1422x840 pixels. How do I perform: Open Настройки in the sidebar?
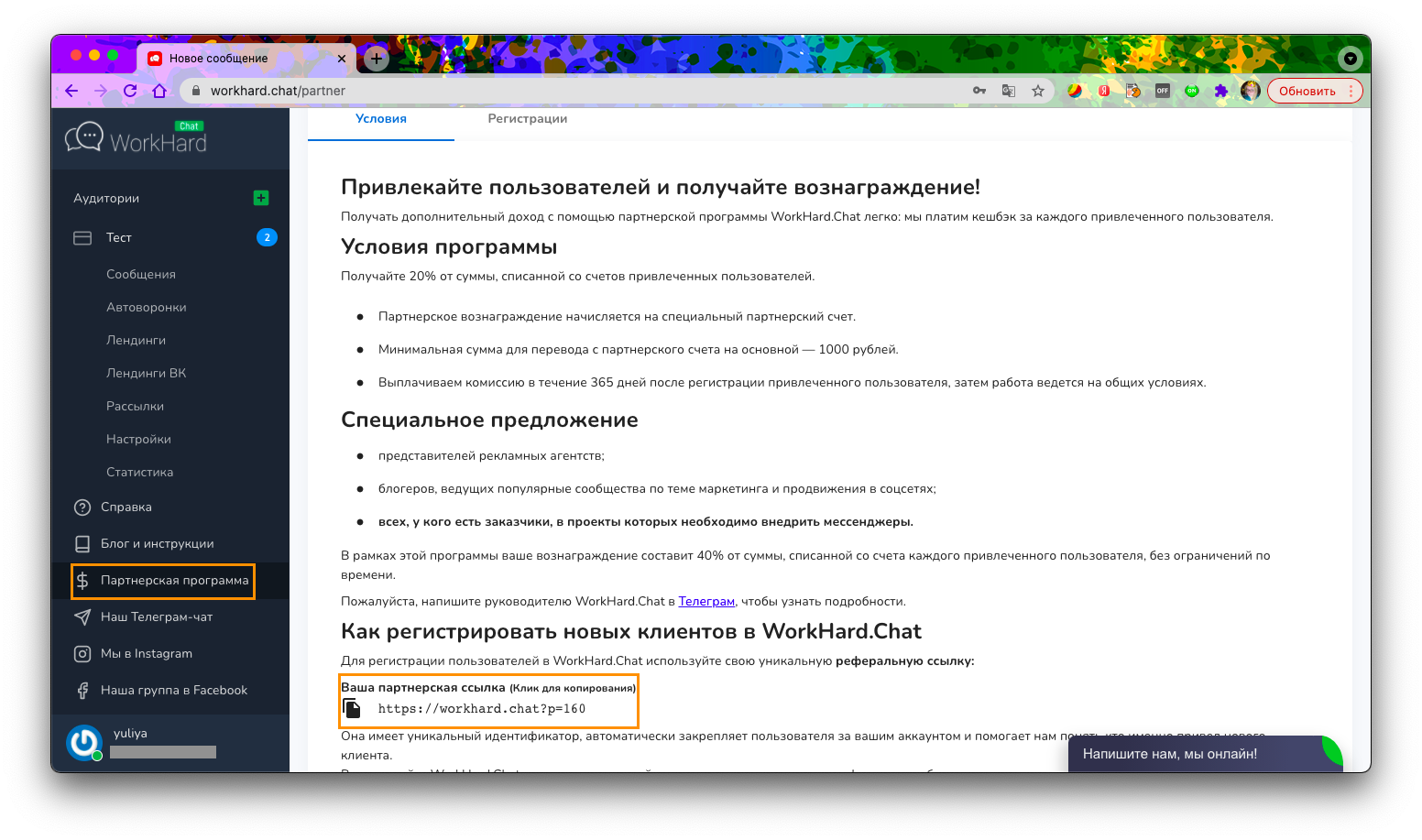tap(138, 439)
